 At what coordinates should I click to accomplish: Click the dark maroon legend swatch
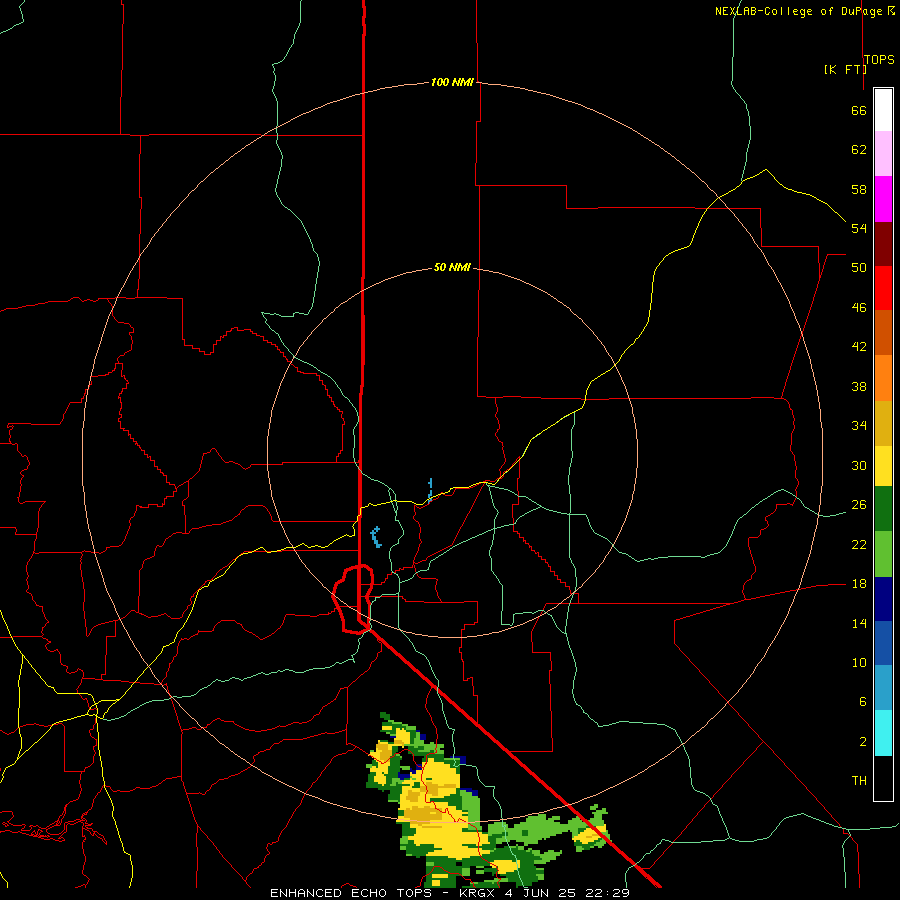(x=883, y=244)
